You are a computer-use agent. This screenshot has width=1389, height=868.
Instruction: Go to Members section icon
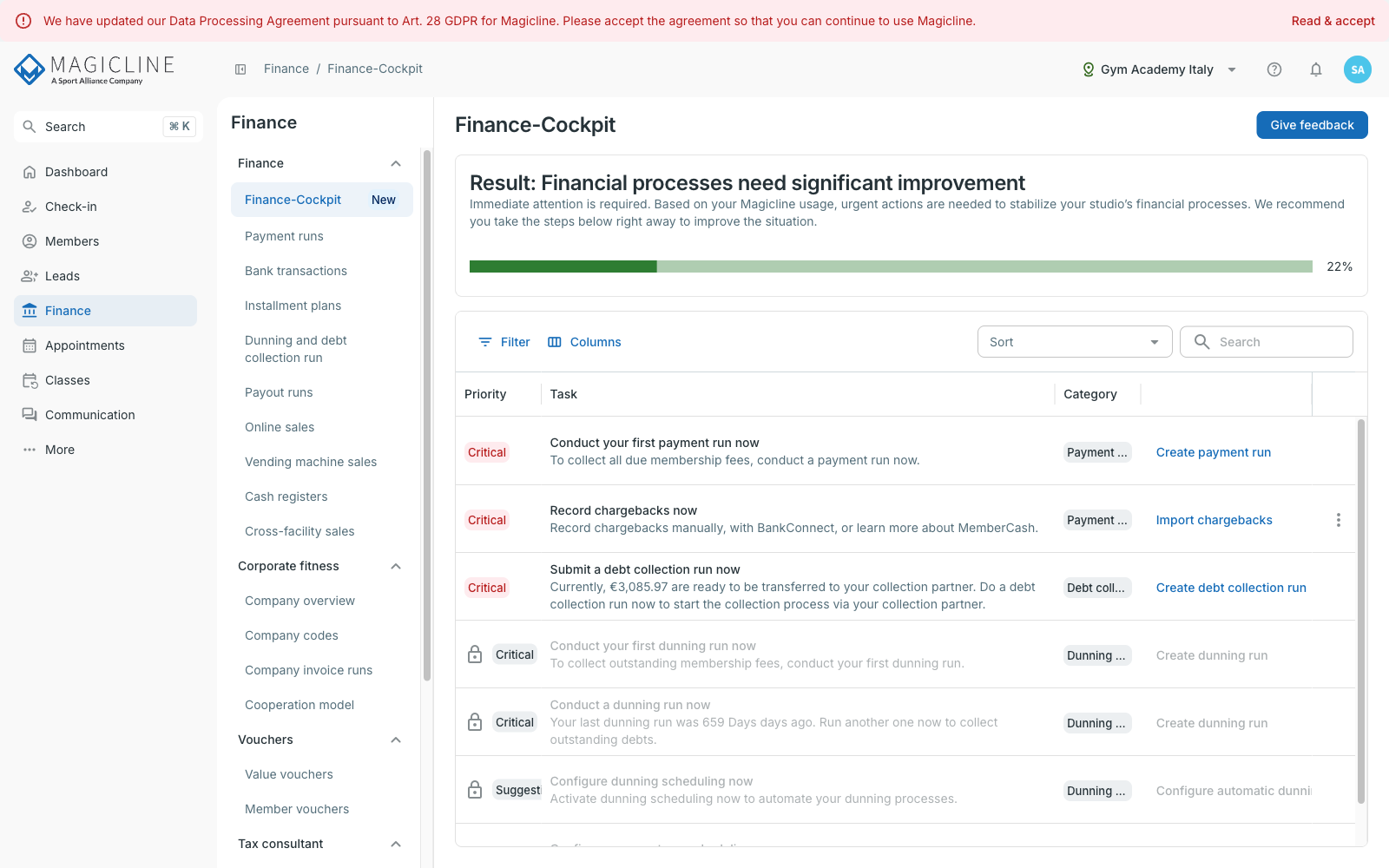point(30,241)
